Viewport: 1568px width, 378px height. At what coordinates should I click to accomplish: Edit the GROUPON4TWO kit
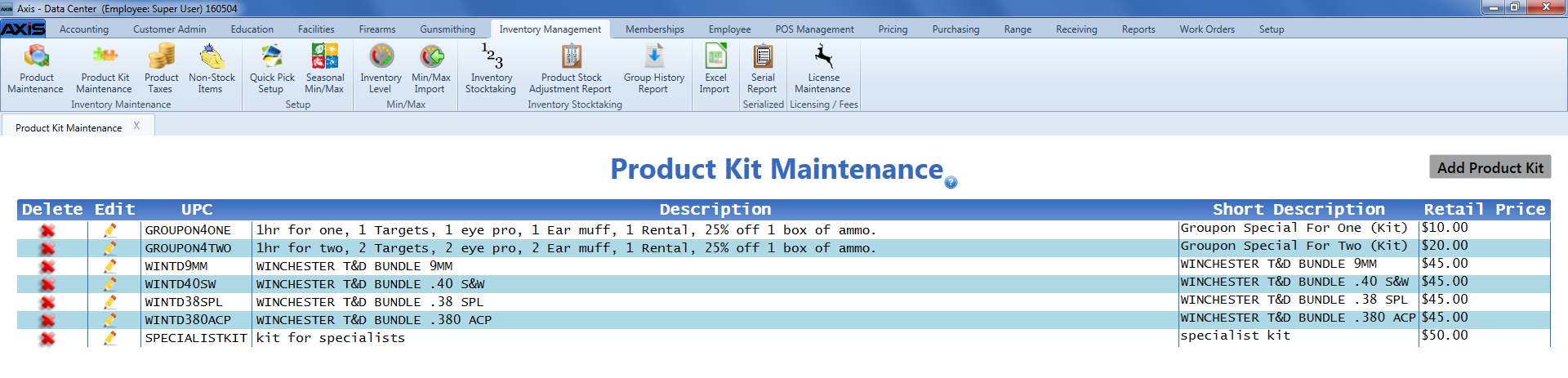110,248
